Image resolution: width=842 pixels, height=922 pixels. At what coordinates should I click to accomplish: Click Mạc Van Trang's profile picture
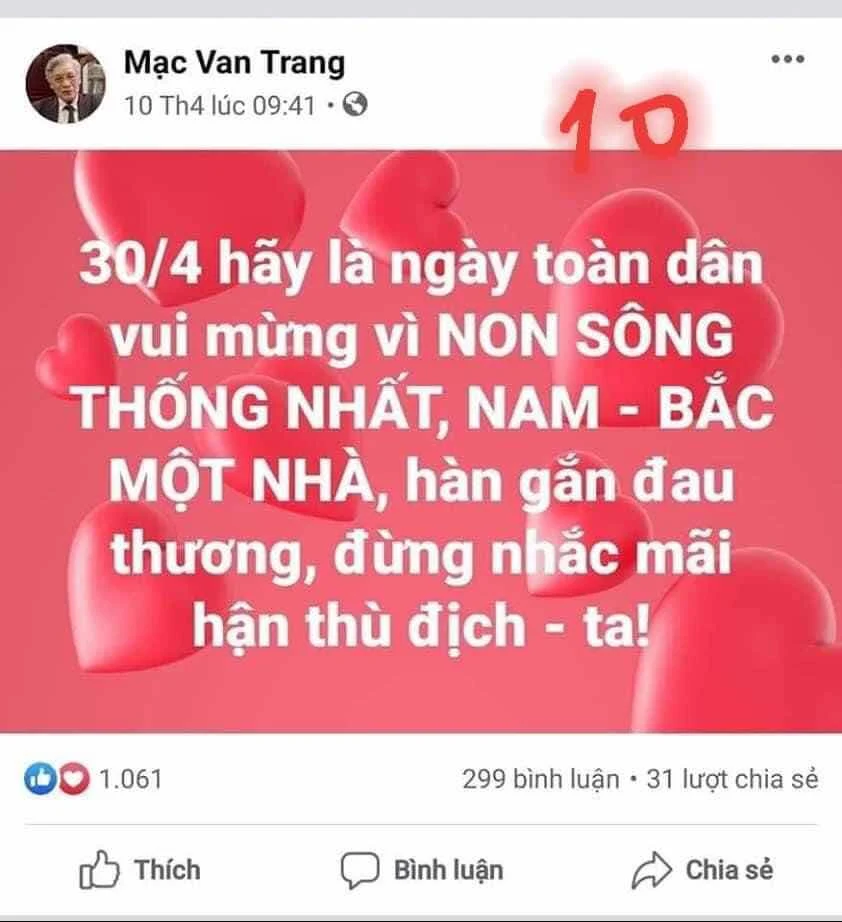click(65, 83)
